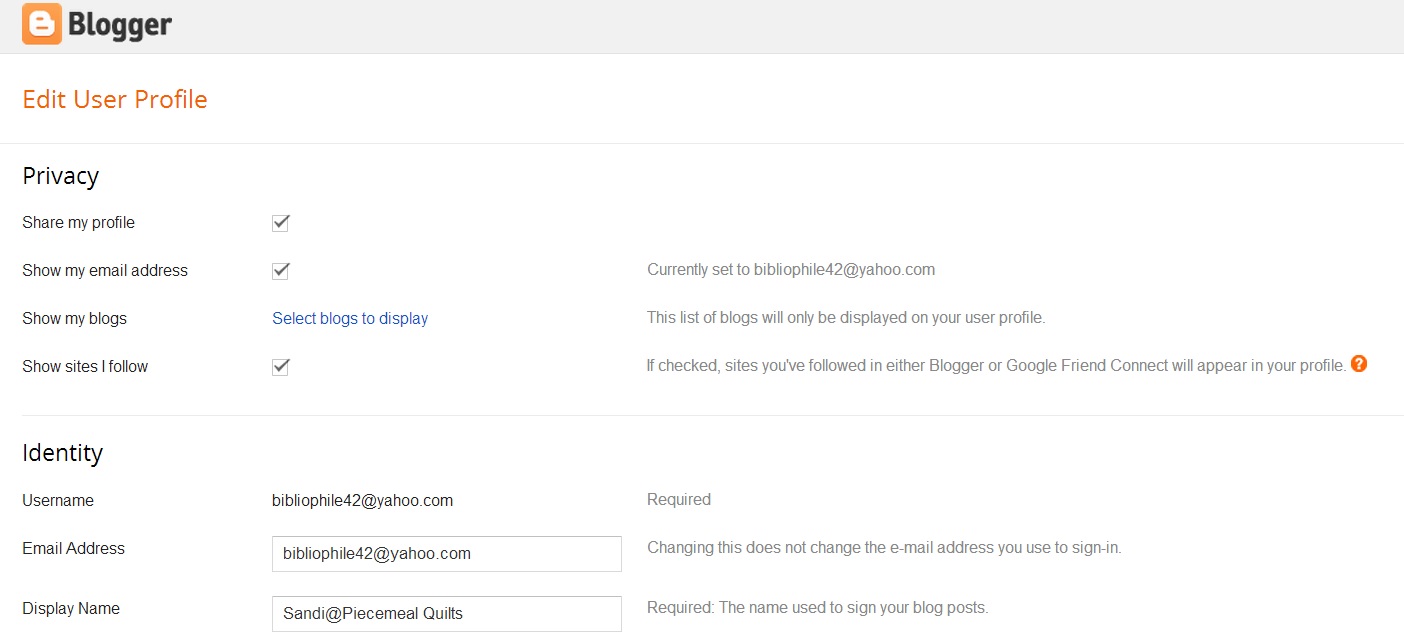This screenshot has height=640, width=1404.
Task: Click the Email Address input field
Action: click(446, 554)
